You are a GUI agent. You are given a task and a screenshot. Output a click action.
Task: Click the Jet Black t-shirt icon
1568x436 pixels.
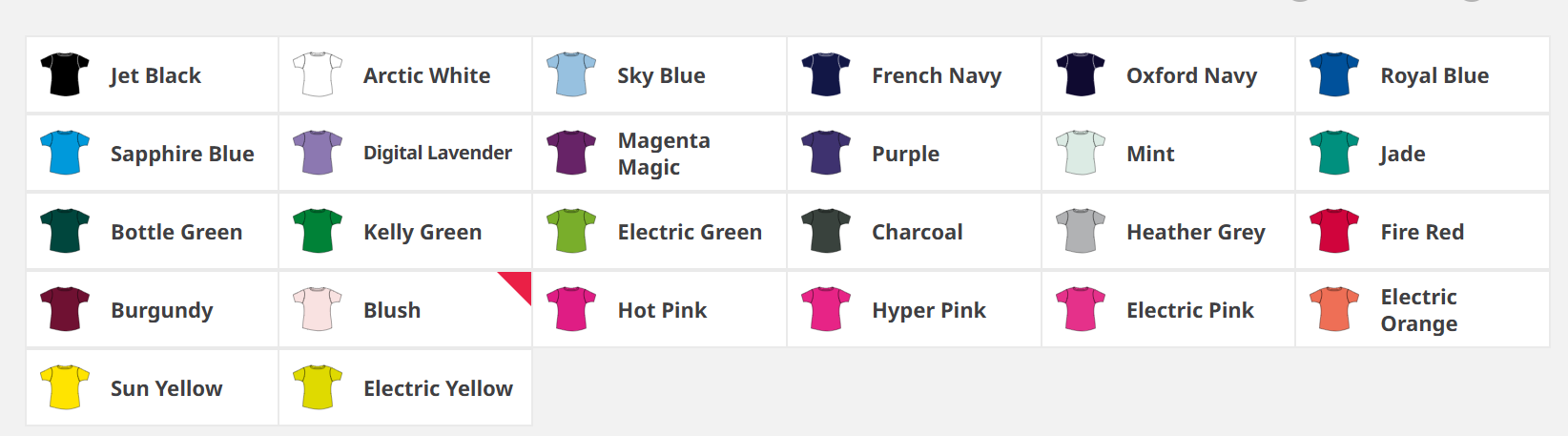(x=65, y=74)
